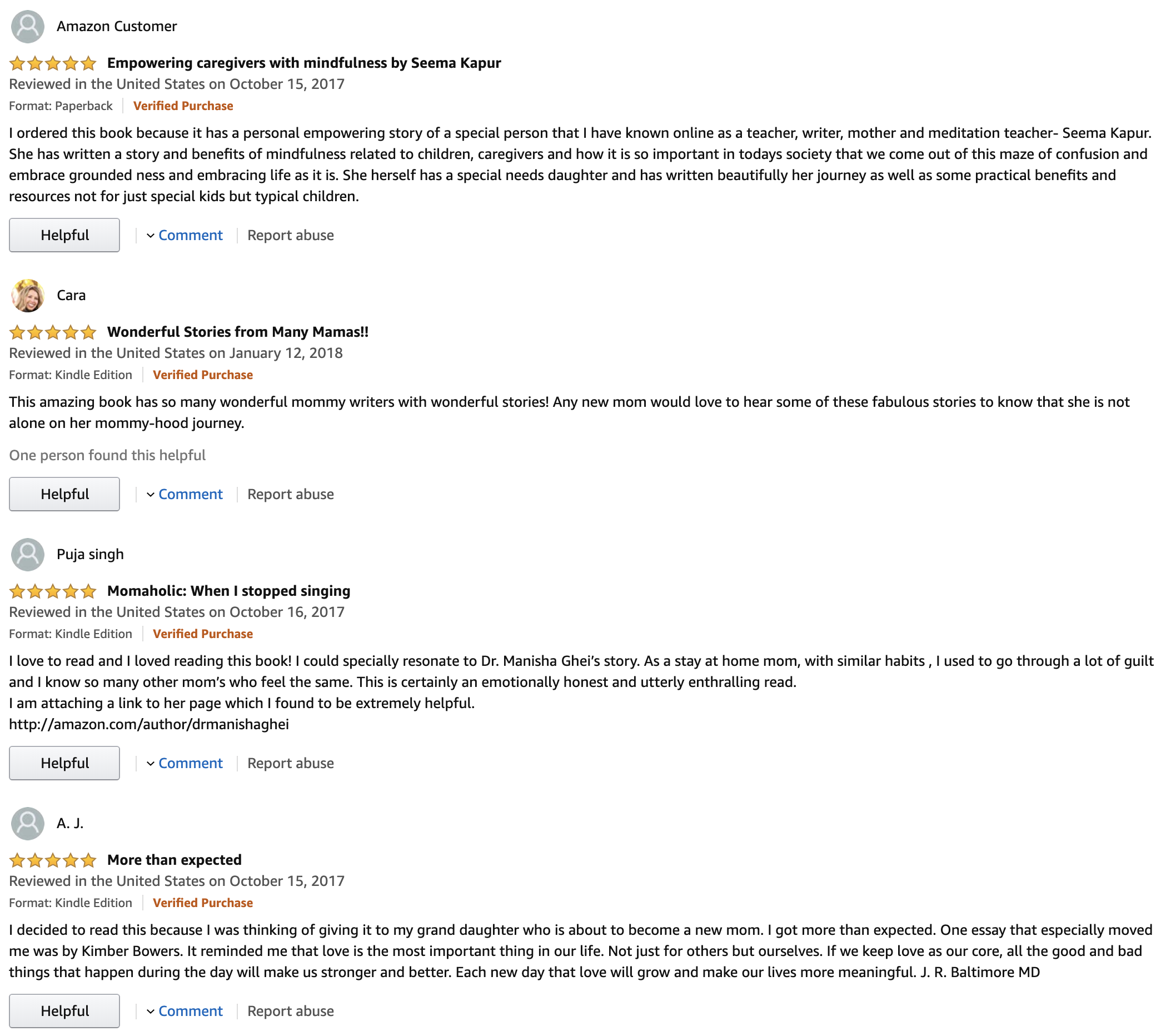Expand Comment on Amazon Customer's review
Viewport: 1166px width, 1036px height.
click(x=185, y=235)
